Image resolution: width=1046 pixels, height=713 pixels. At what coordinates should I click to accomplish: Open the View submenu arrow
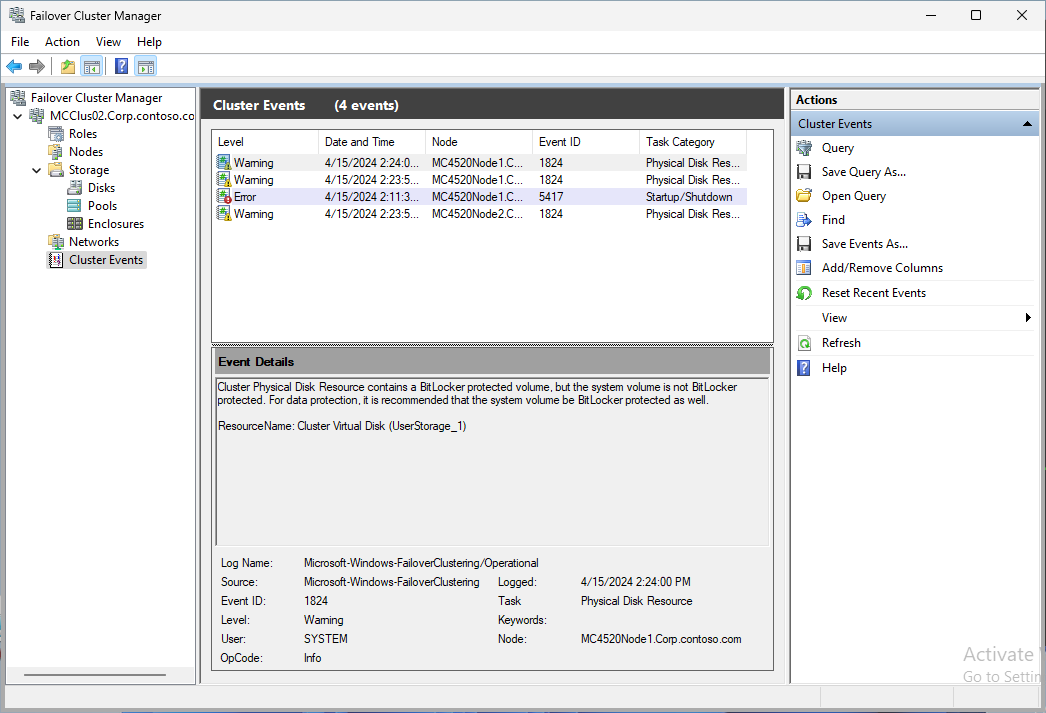(x=1028, y=317)
